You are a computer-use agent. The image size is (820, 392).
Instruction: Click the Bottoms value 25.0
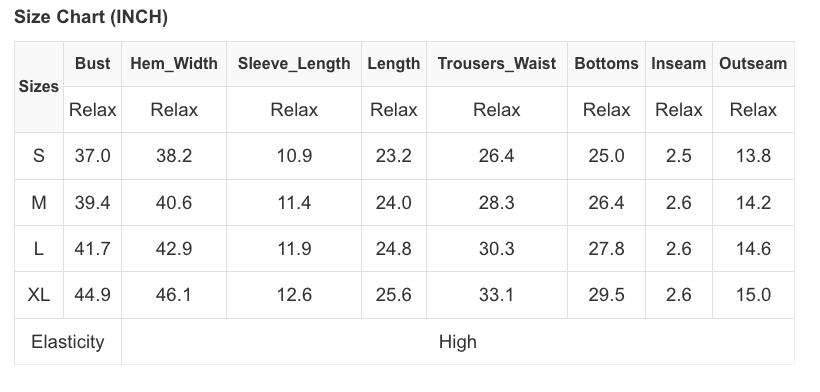[x=606, y=156]
